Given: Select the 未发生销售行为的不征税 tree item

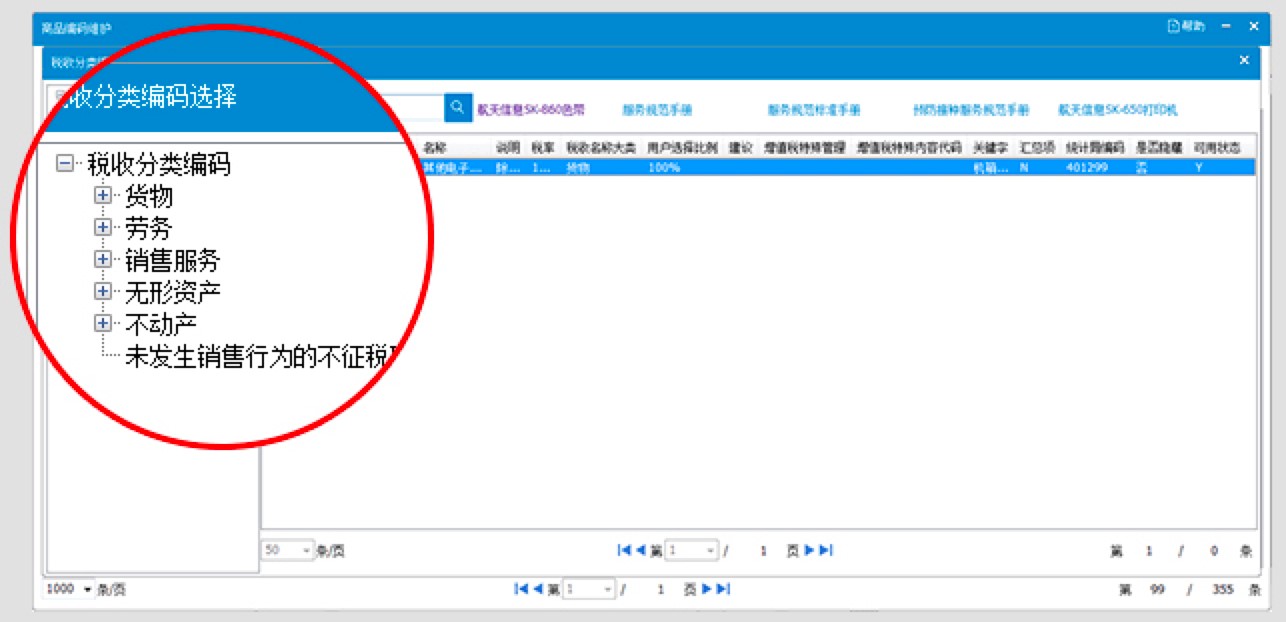Looking at the screenshot, I should 262,357.
